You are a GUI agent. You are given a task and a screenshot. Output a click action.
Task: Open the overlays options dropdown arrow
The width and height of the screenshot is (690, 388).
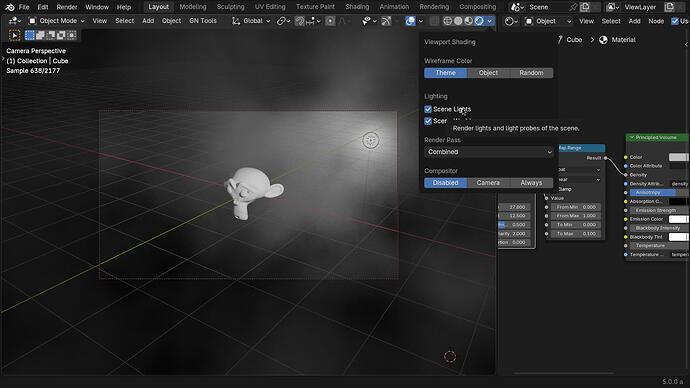[421, 21]
